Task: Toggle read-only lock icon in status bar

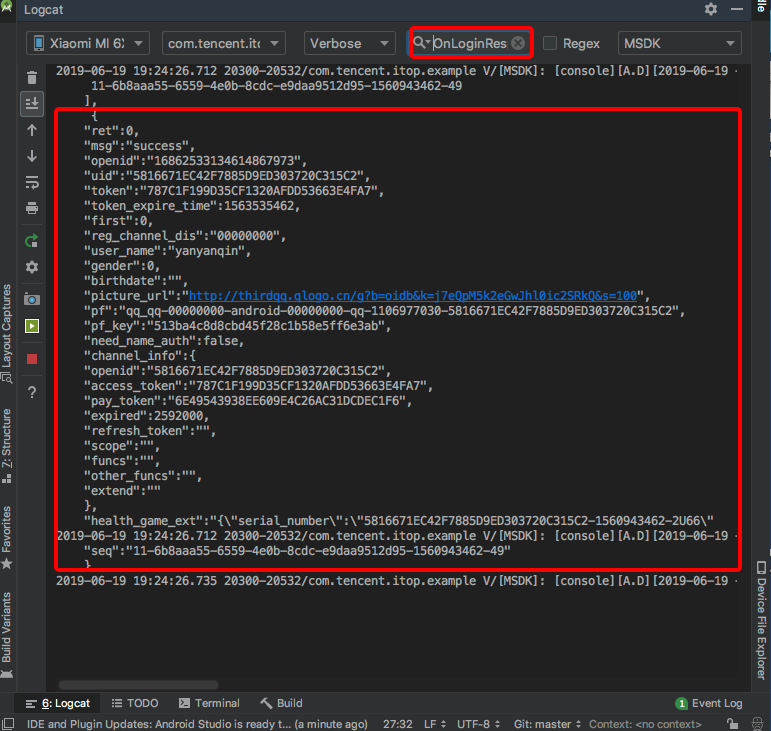Action: [x=733, y=723]
